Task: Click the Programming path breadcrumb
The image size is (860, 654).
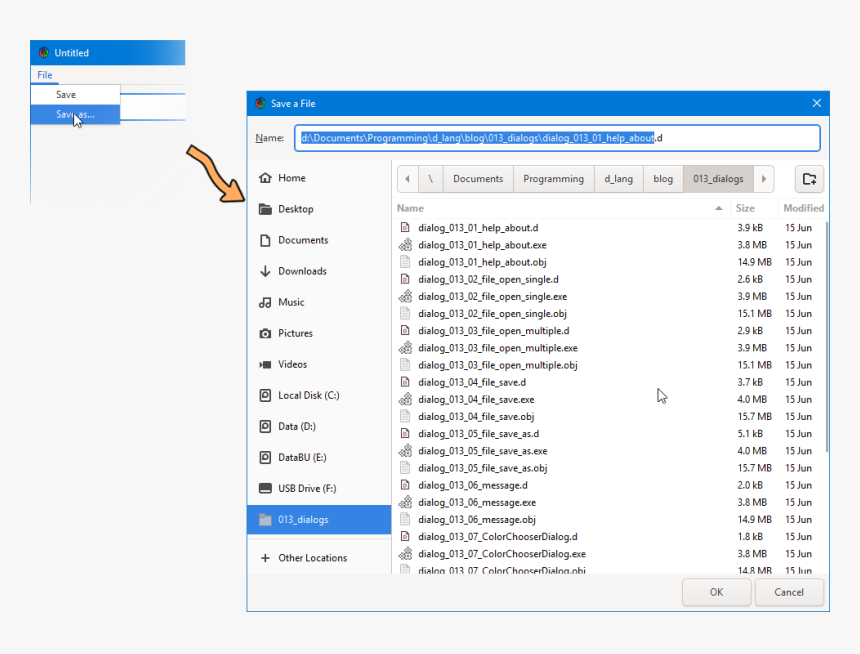Action: pos(553,179)
